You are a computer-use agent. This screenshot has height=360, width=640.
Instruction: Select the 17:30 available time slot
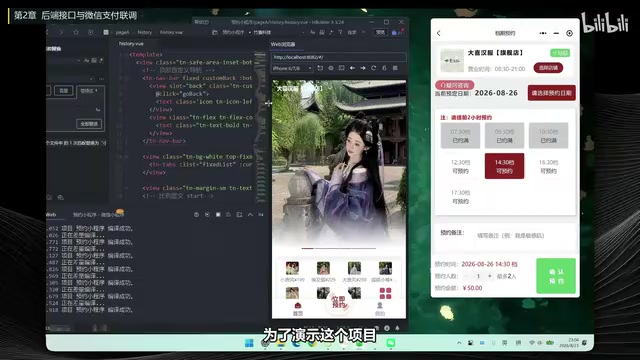[460, 197]
